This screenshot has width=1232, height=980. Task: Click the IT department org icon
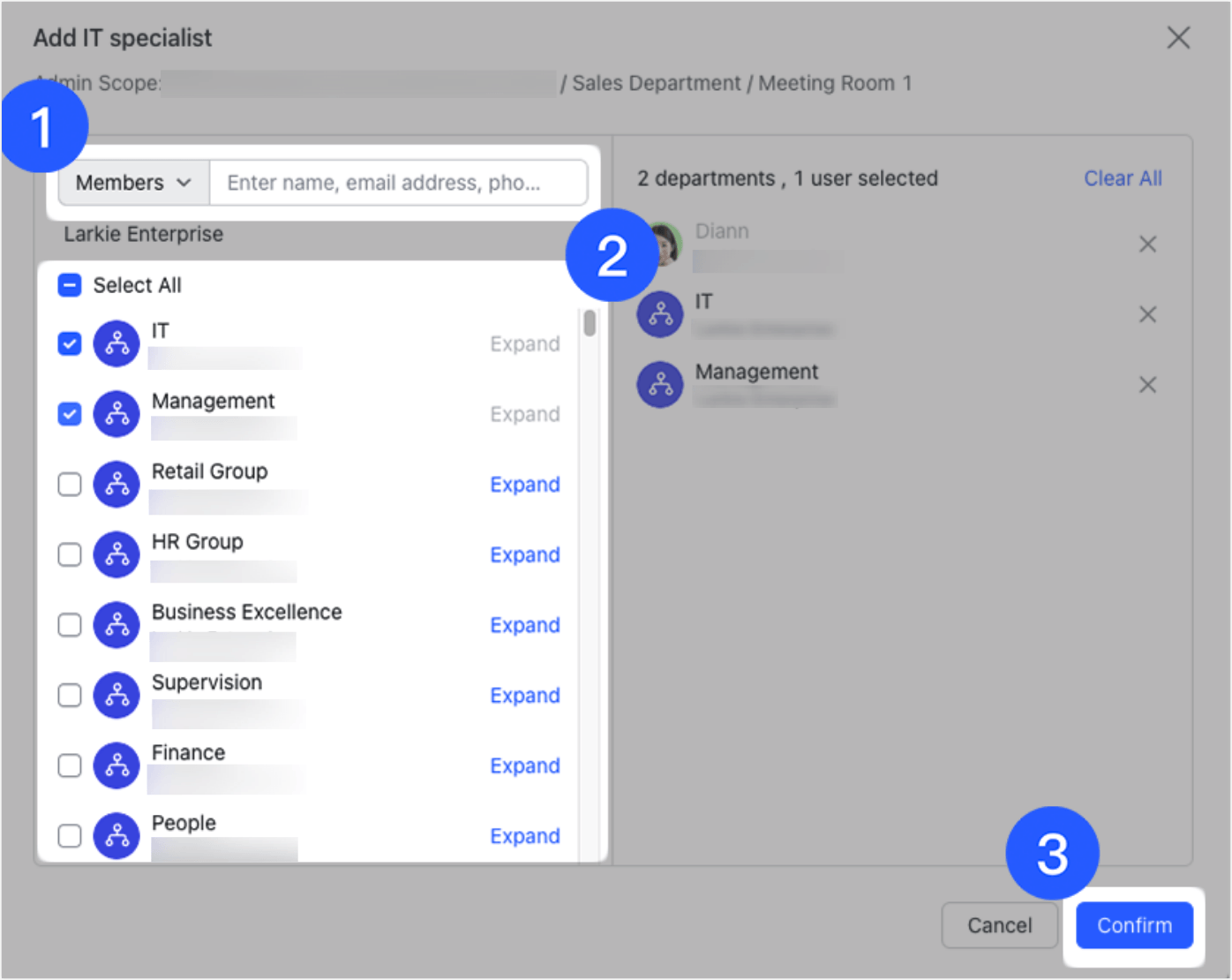(116, 343)
